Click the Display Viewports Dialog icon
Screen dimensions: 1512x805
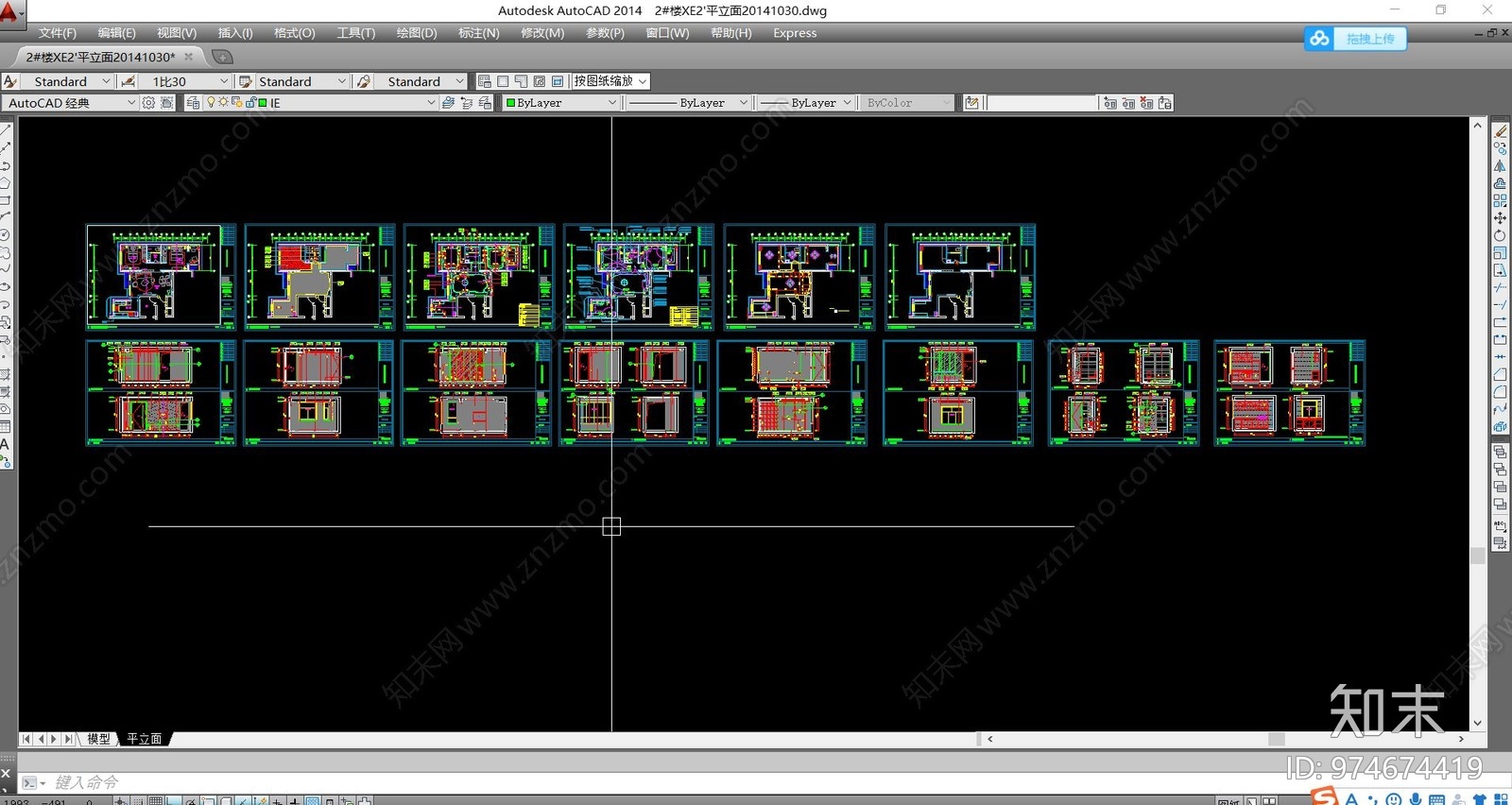pos(485,81)
